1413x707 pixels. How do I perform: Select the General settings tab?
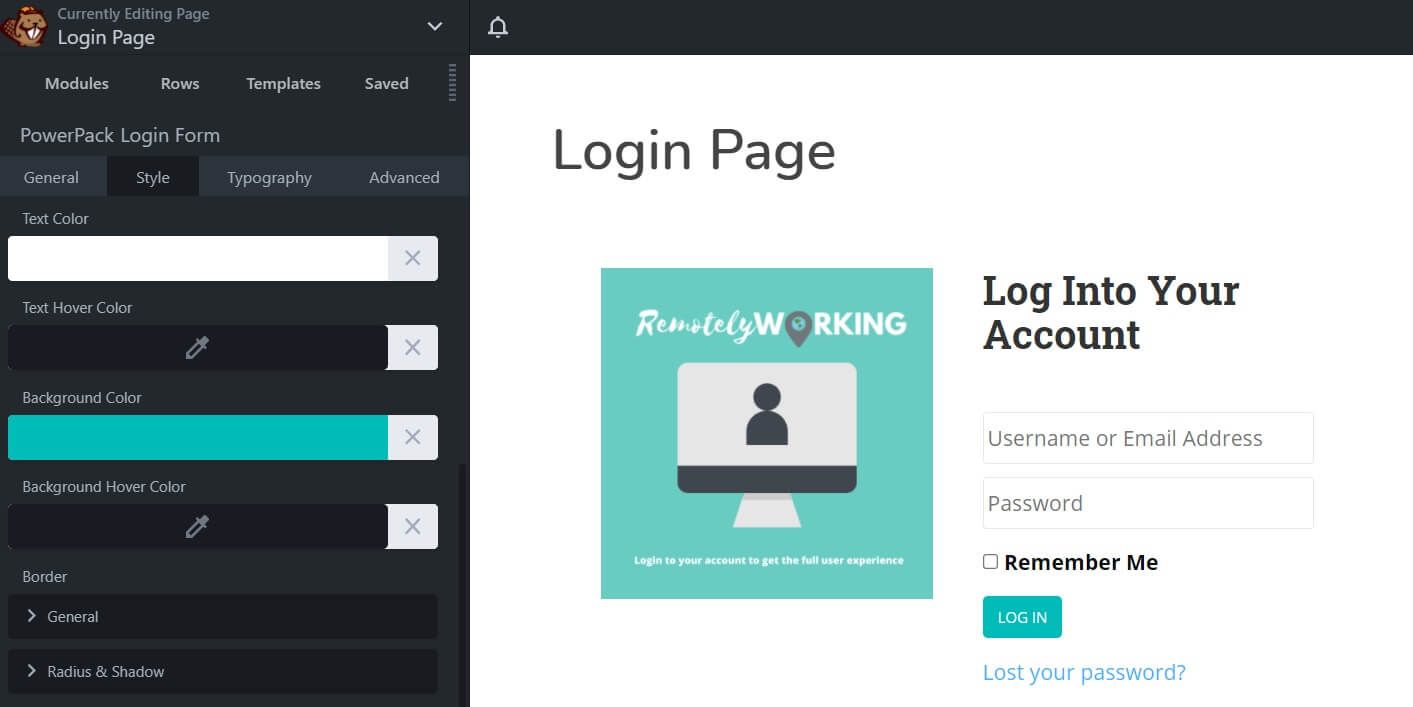tap(51, 177)
